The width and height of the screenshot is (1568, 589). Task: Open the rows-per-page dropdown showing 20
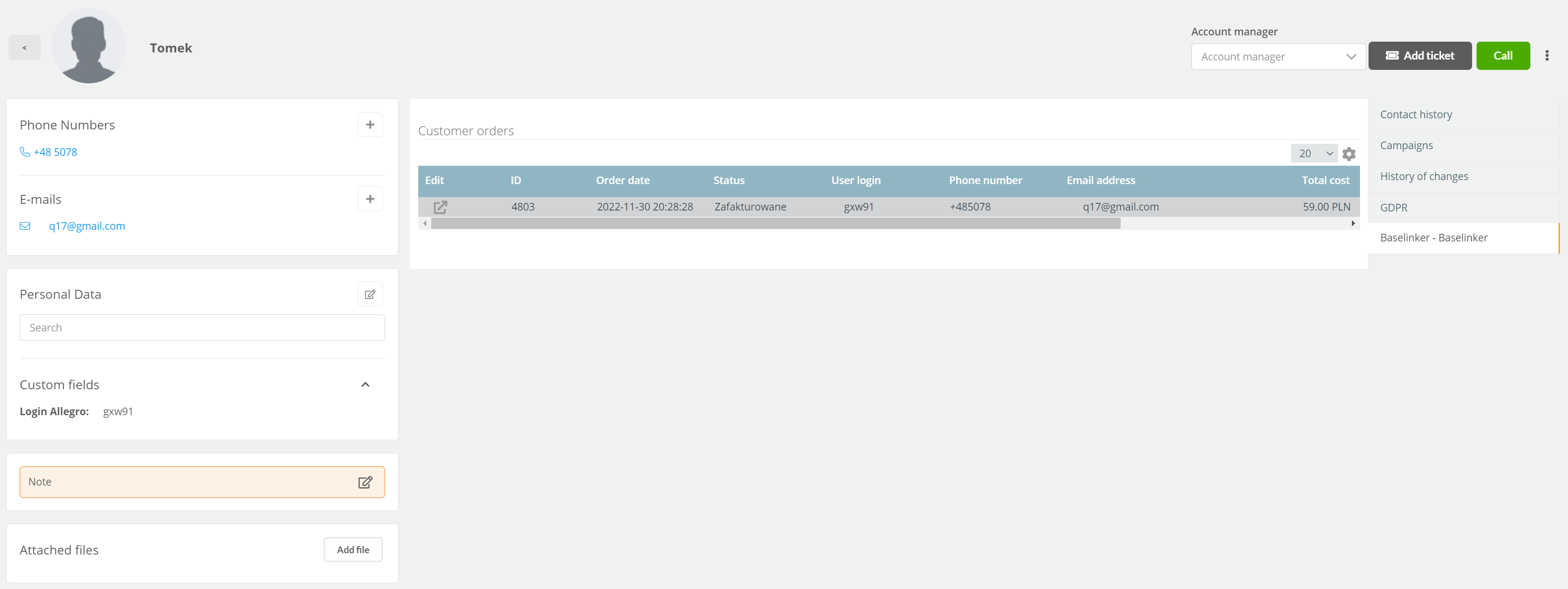click(x=1313, y=154)
